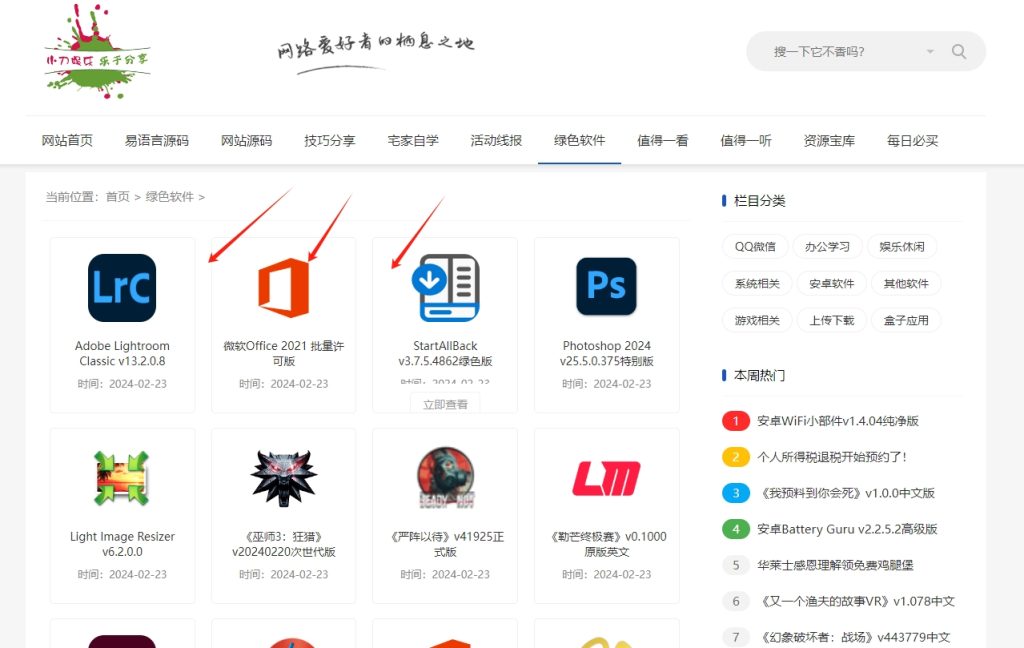The width and height of the screenshot is (1024, 648).
Task: Click the red rank 1 badge
Action: click(x=736, y=421)
